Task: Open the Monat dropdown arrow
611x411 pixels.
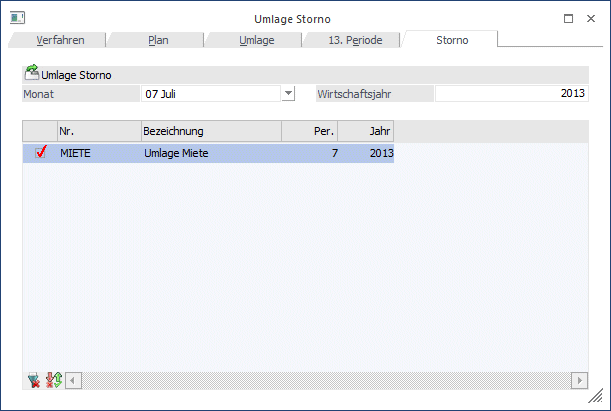Action: 288,93
